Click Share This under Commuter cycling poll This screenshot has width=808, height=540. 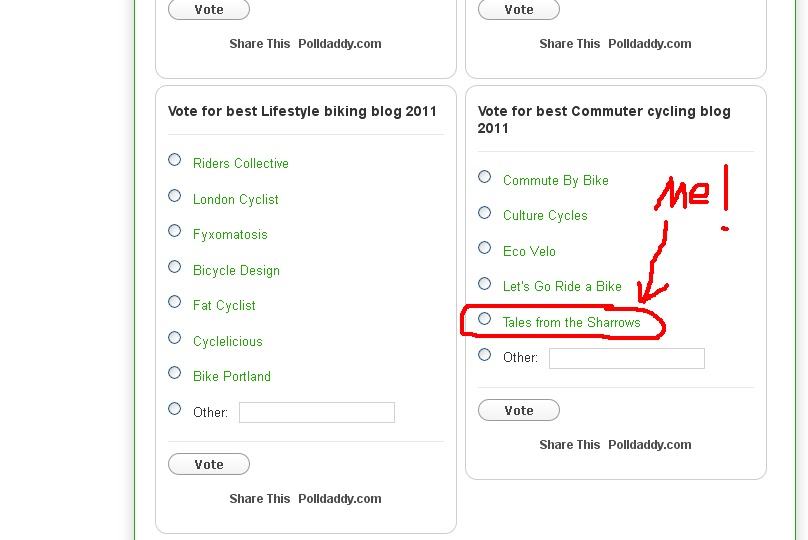[570, 444]
